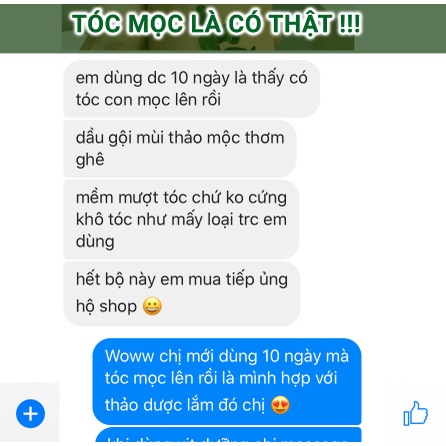446x446 pixels.
Task: Click 'tóc con mọc lên rồi' text line
Action: (x=148, y=100)
